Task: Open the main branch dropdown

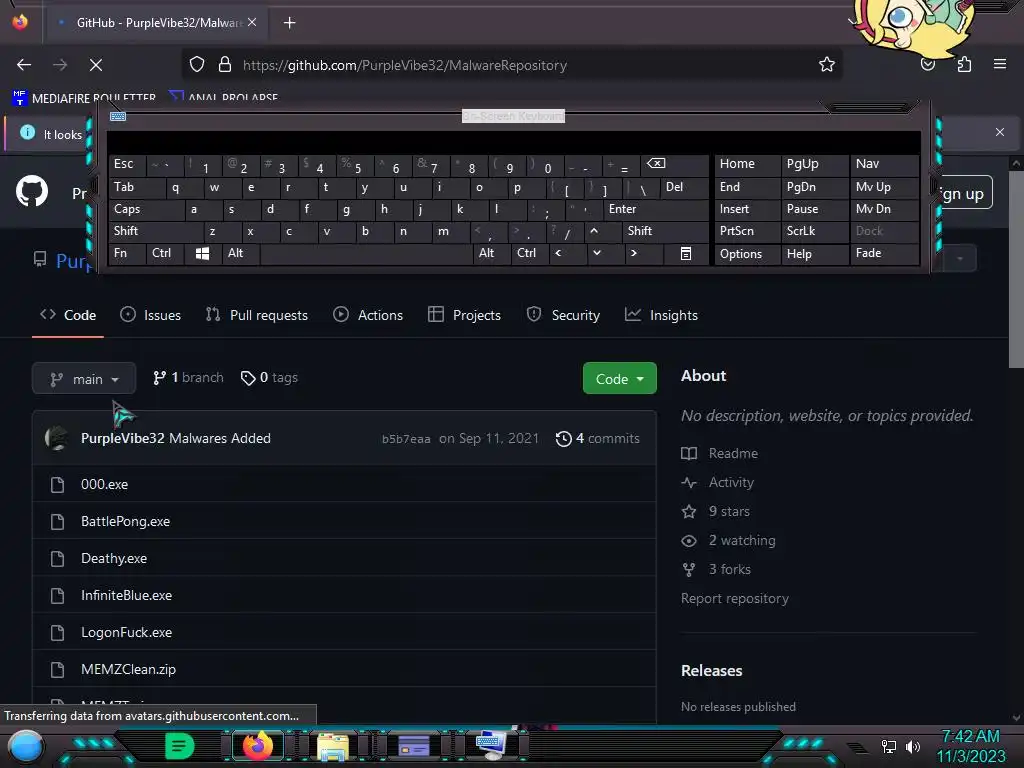Action: click(x=84, y=379)
